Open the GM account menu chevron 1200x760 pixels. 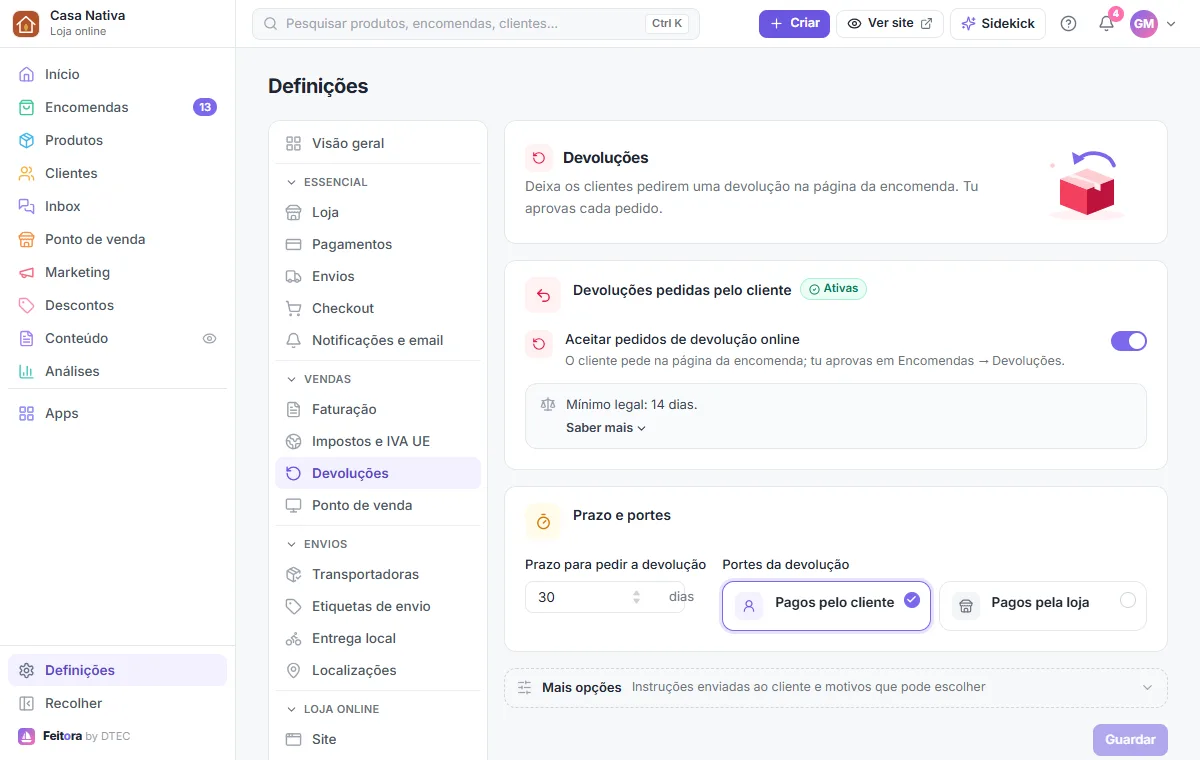coord(1171,24)
